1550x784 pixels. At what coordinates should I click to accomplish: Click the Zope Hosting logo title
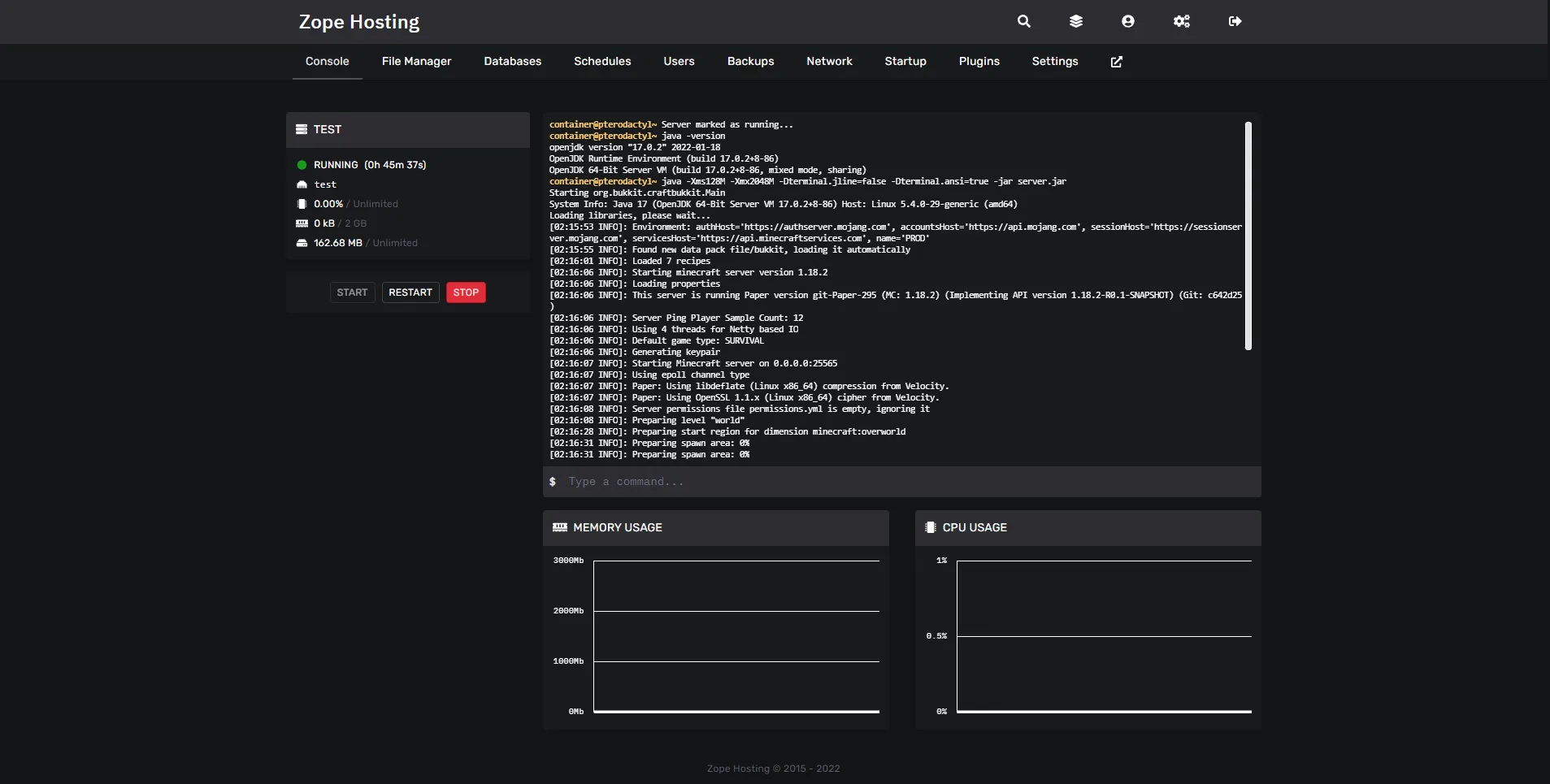pyautogui.click(x=358, y=22)
